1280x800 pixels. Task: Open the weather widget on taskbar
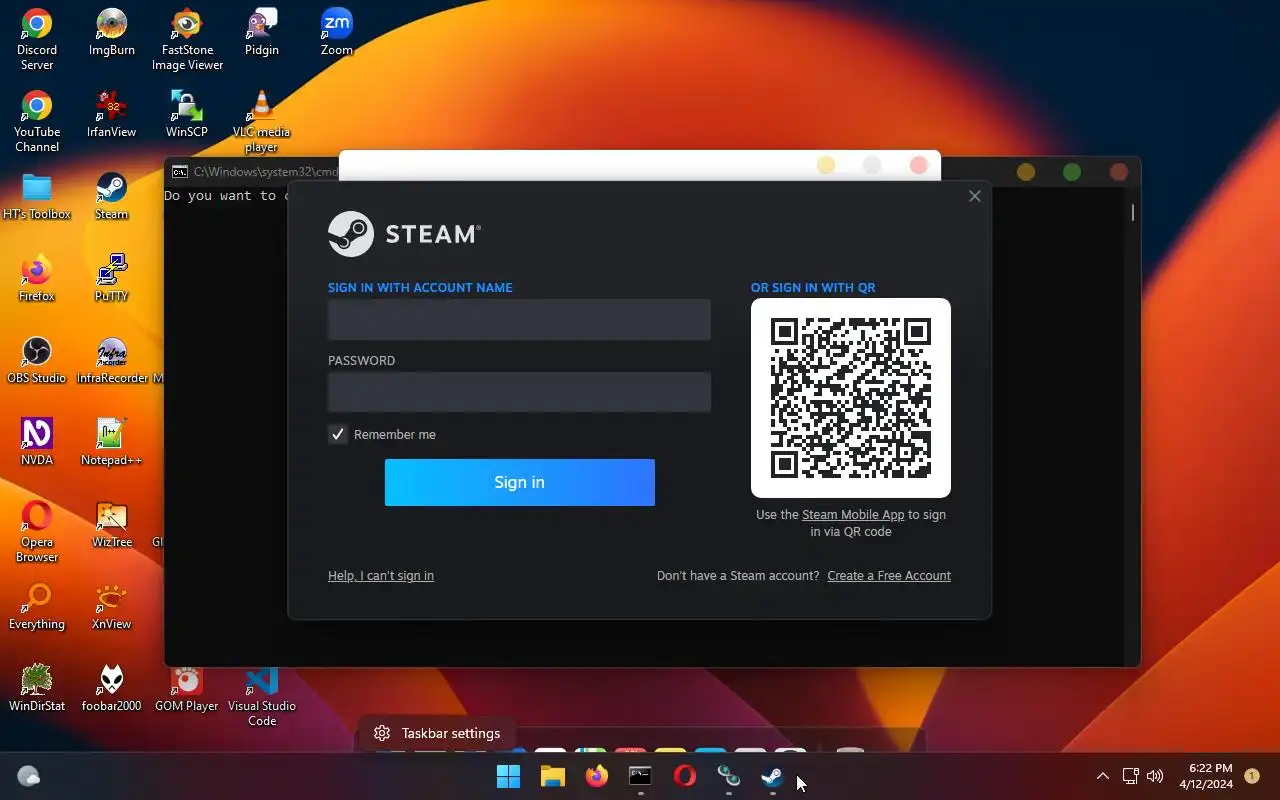[28, 776]
